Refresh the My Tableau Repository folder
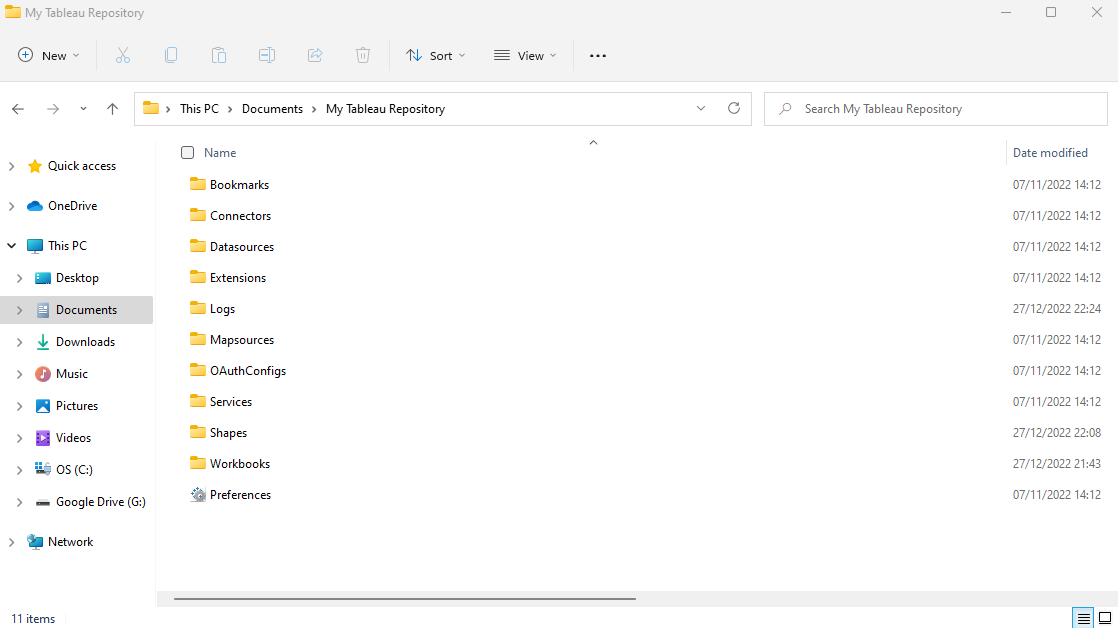The height and width of the screenshot is (628, 1118). pyautogui.click(x=734, y=108)
